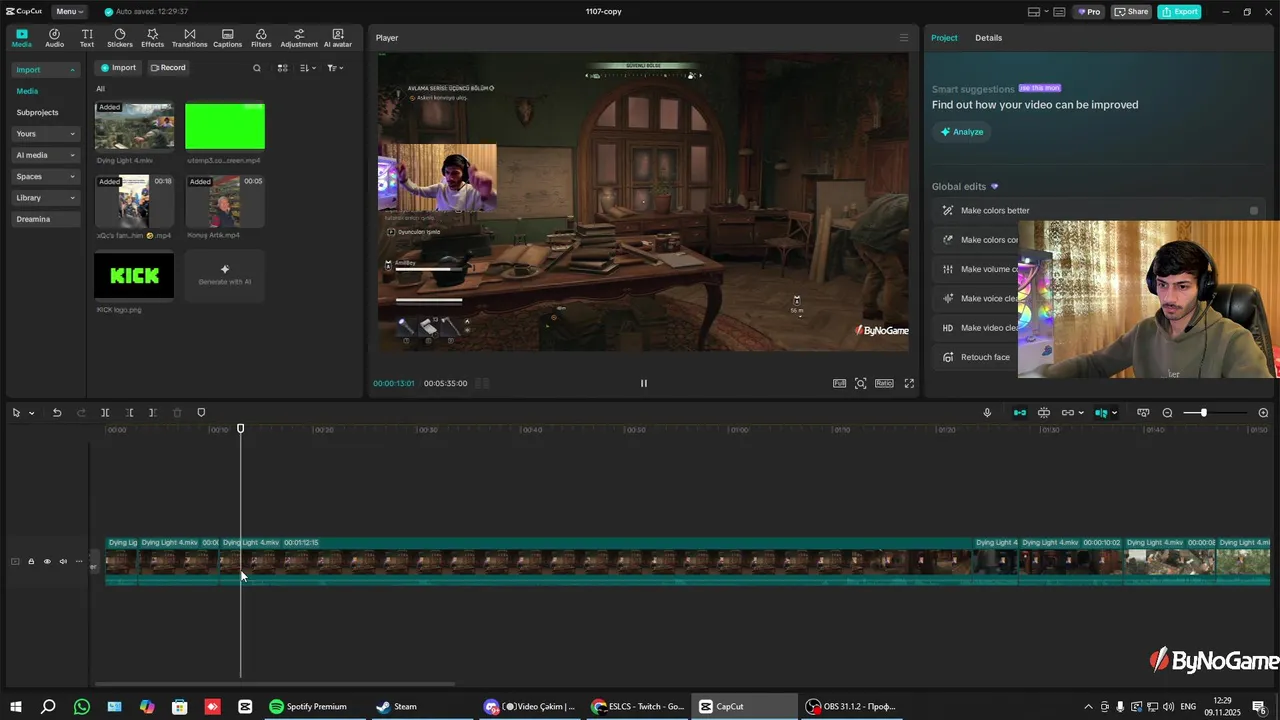Image resolution: width=1280 pixels, height=720 pixels.
Task: Expand the Yours section
Action: point(46,134)
